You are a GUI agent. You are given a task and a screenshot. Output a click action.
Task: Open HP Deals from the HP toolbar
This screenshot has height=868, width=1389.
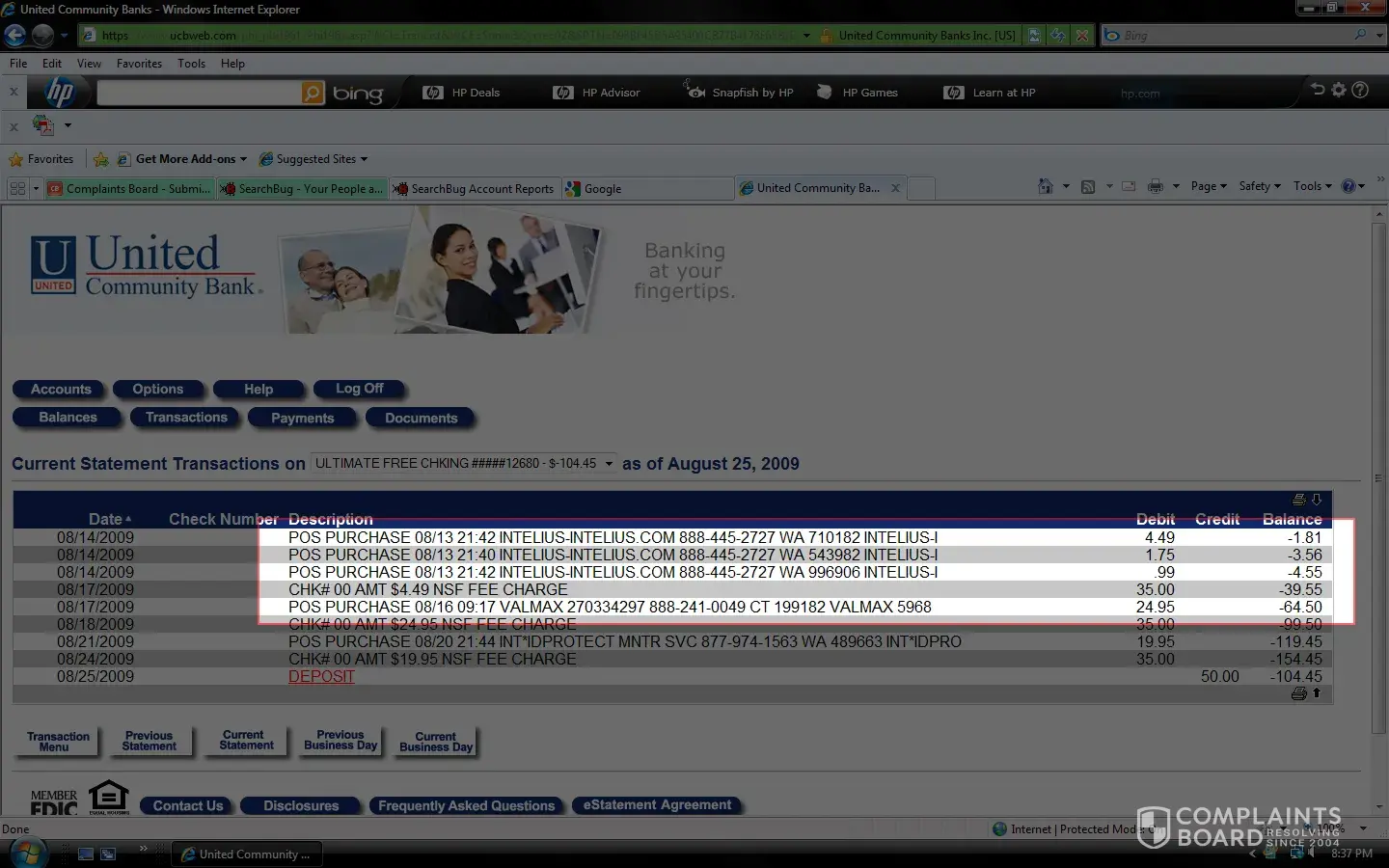coord(462,93)
